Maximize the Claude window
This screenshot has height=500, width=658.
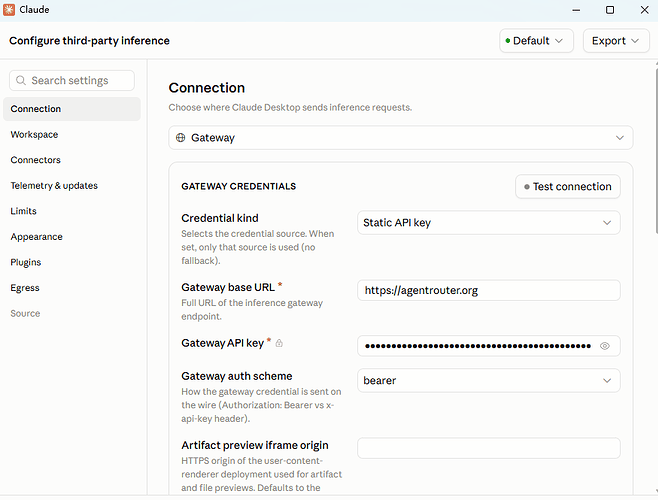[610, 10]
